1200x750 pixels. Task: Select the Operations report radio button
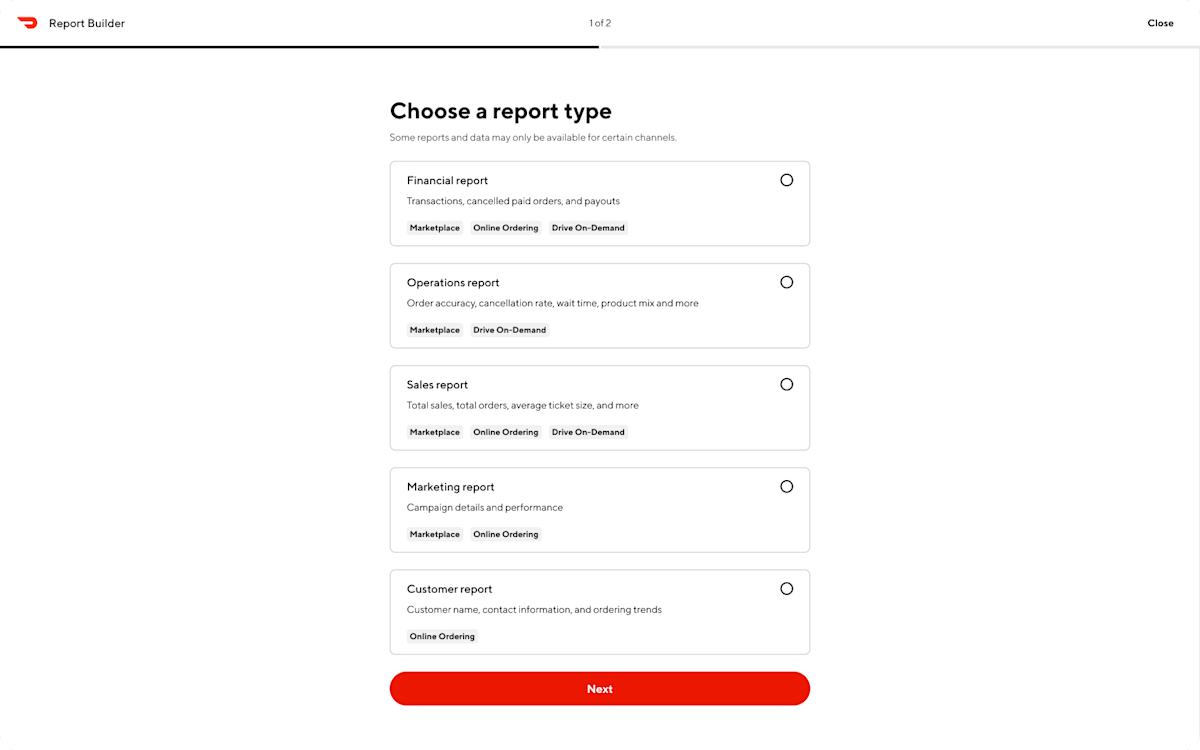tap(786, 282)
